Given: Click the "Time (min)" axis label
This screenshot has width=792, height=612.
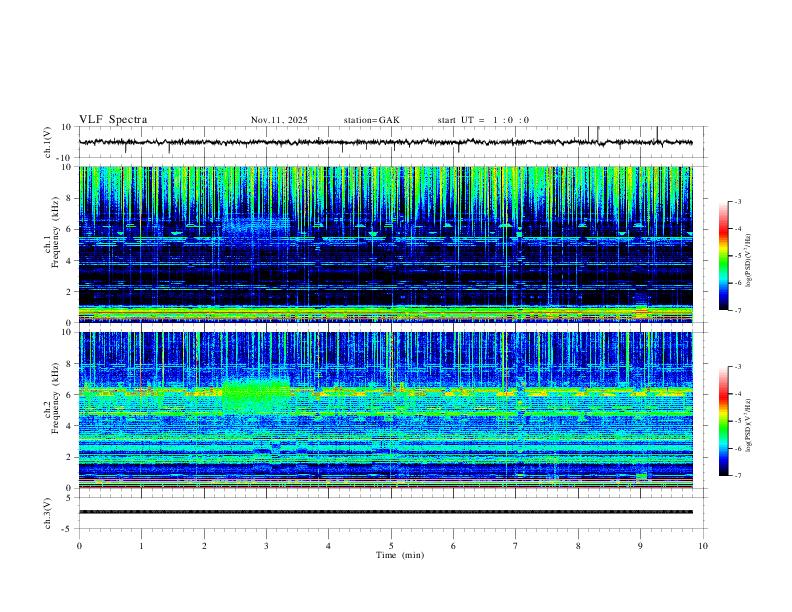Looking at the screenshot, I should pos(400,555).
